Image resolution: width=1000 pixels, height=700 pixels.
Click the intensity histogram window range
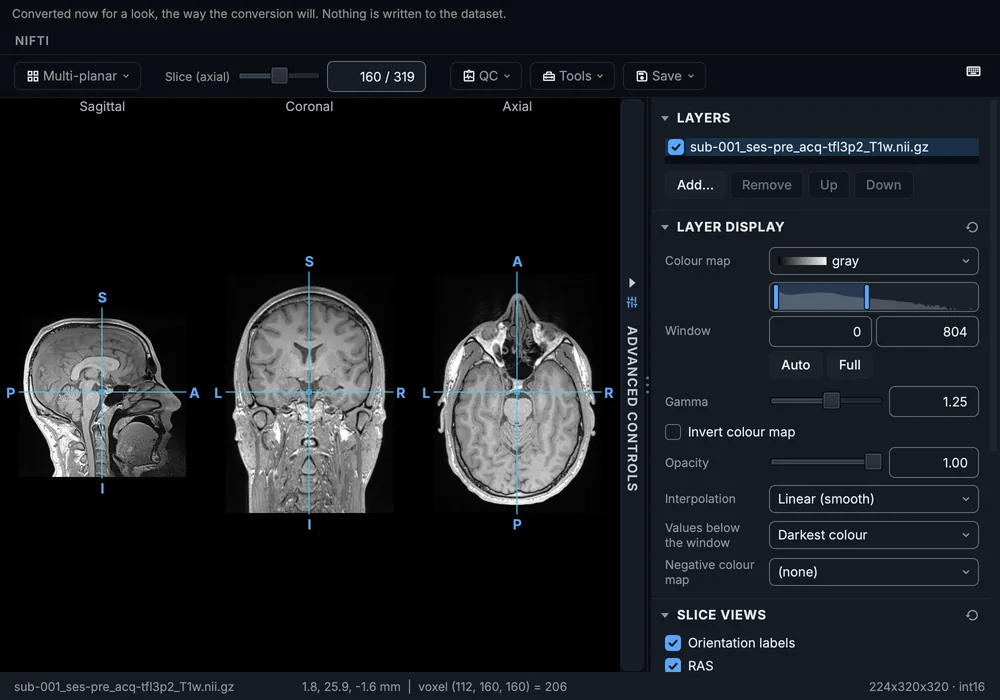point(874,297)
